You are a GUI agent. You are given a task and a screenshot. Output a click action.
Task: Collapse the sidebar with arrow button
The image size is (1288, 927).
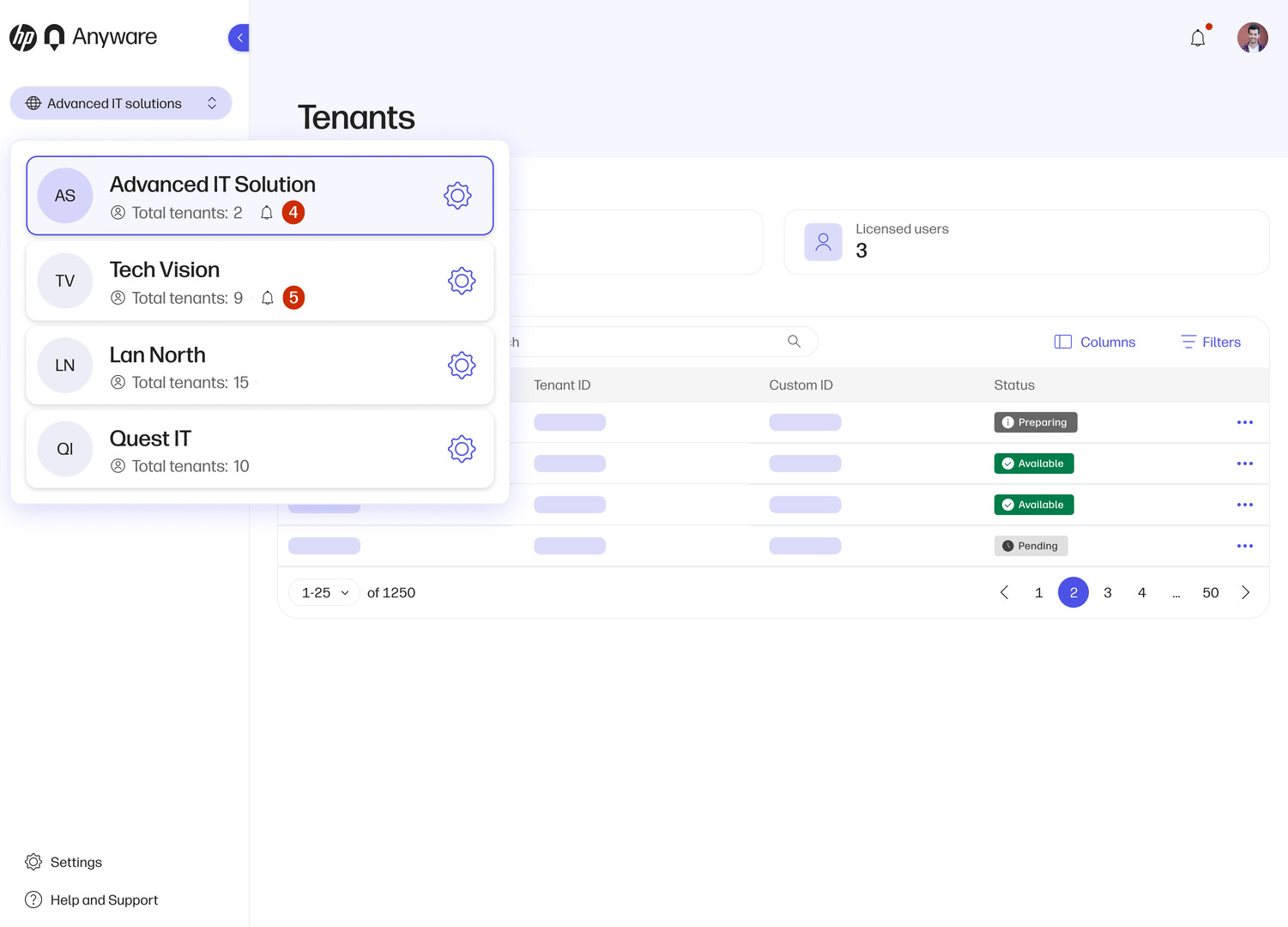click(239, 38)
